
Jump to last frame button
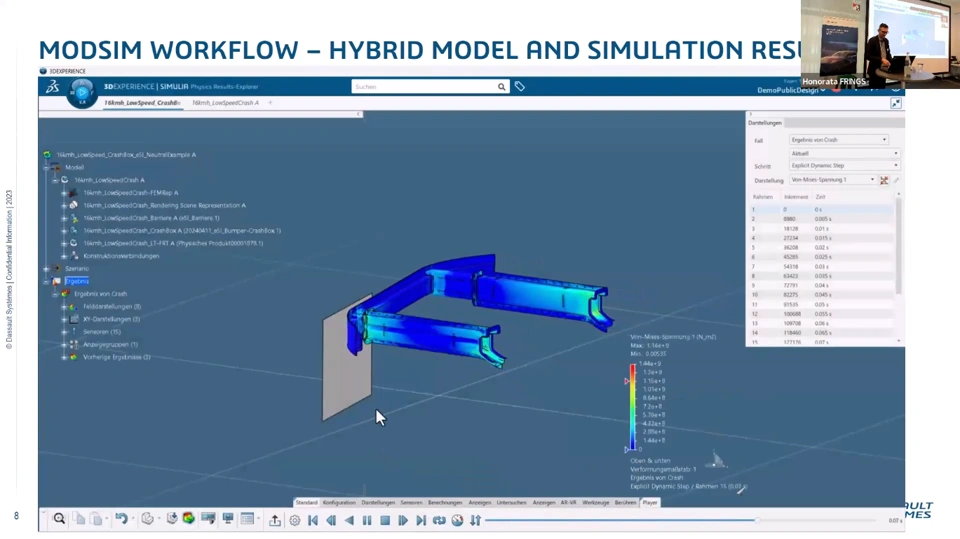(421, 520)
